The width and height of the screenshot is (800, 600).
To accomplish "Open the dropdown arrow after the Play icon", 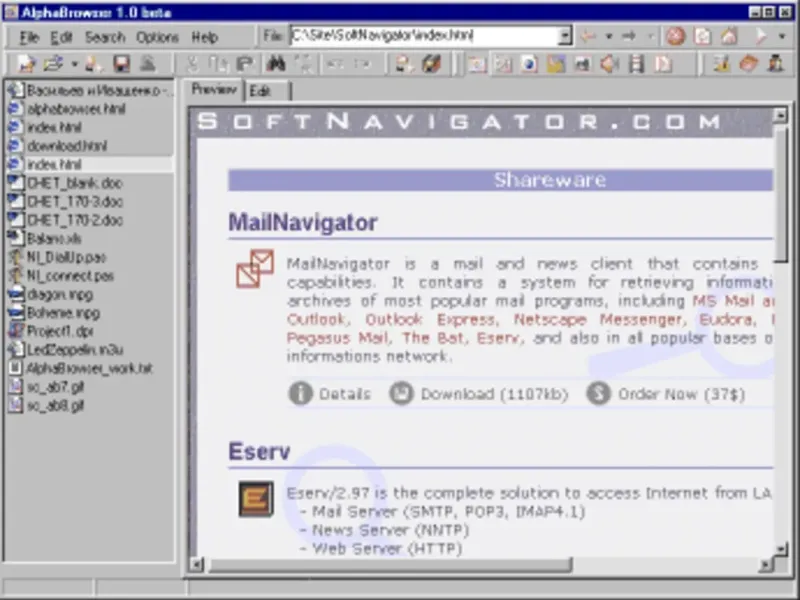I will (782, 36).
